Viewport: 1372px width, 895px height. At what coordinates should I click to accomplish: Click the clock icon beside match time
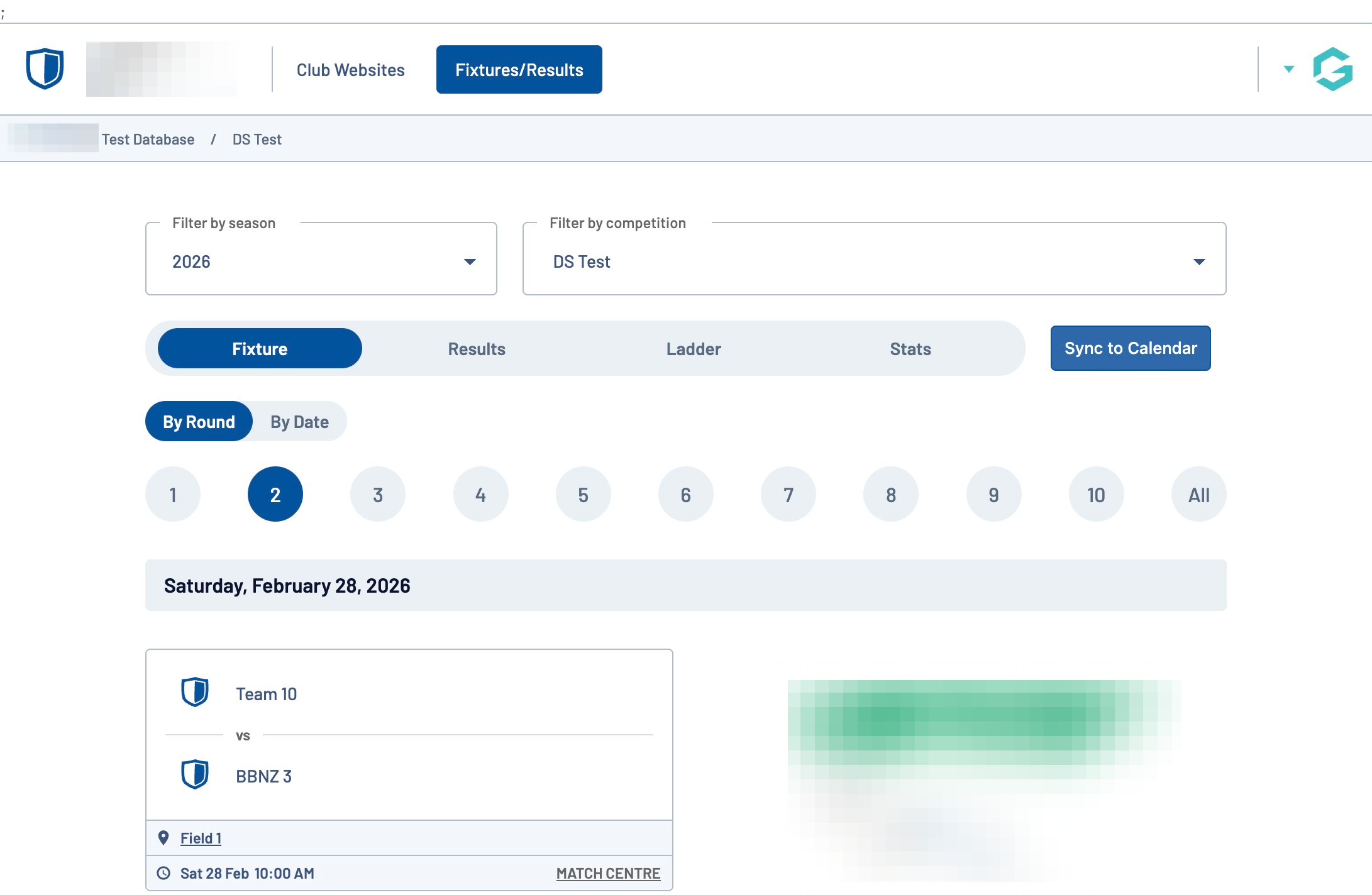(x=163, y=873)
